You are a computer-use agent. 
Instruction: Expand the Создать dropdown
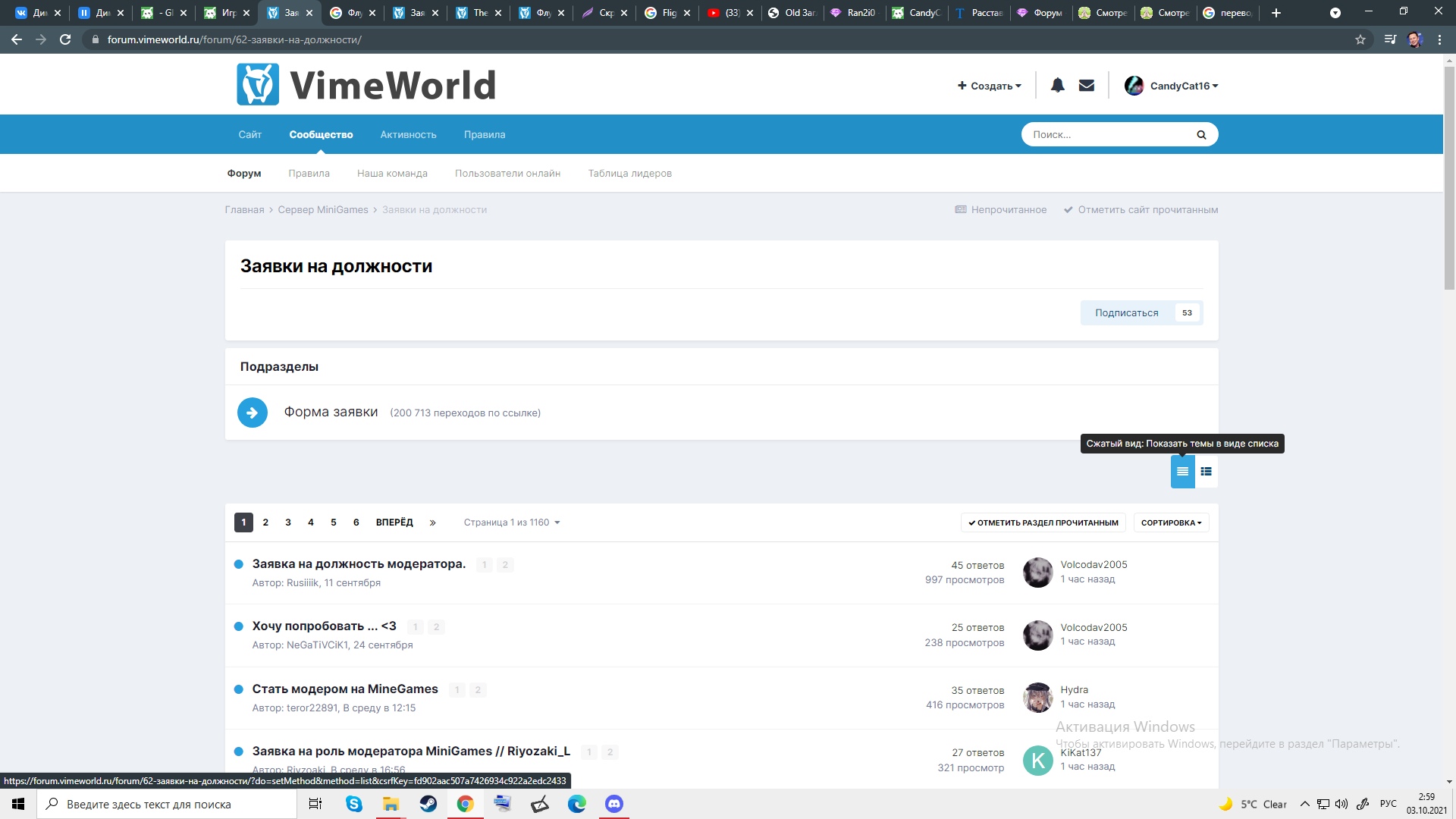pos(990,86)
